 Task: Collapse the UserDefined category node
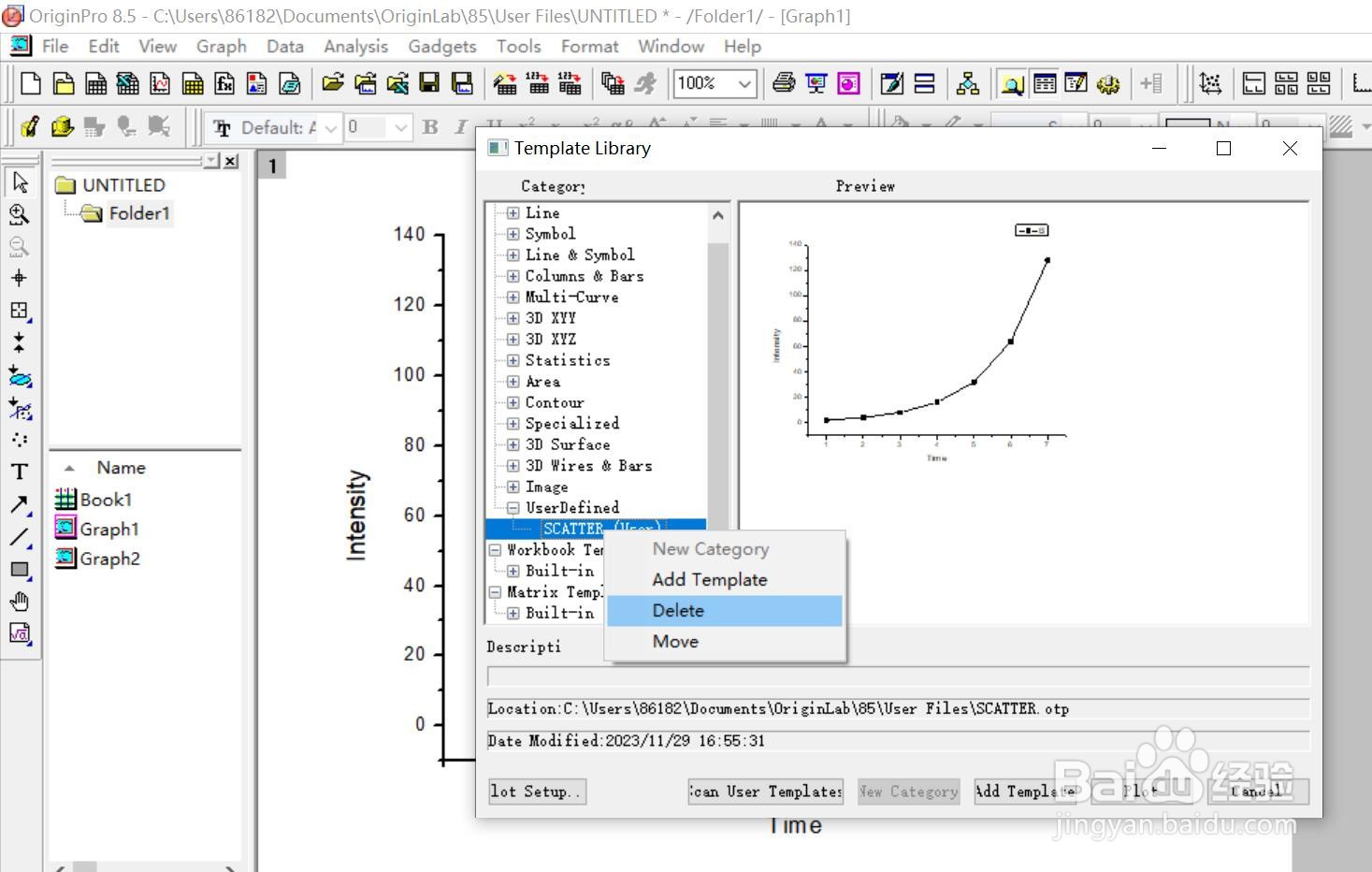[x=513, y=508]
